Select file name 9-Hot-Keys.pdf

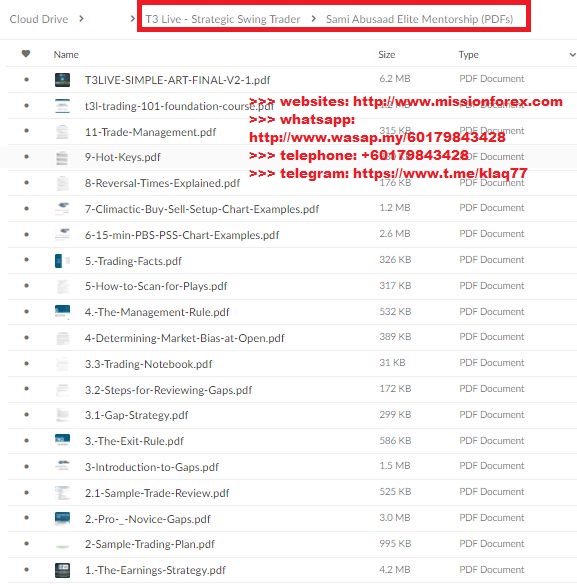(x=123, y=158)
